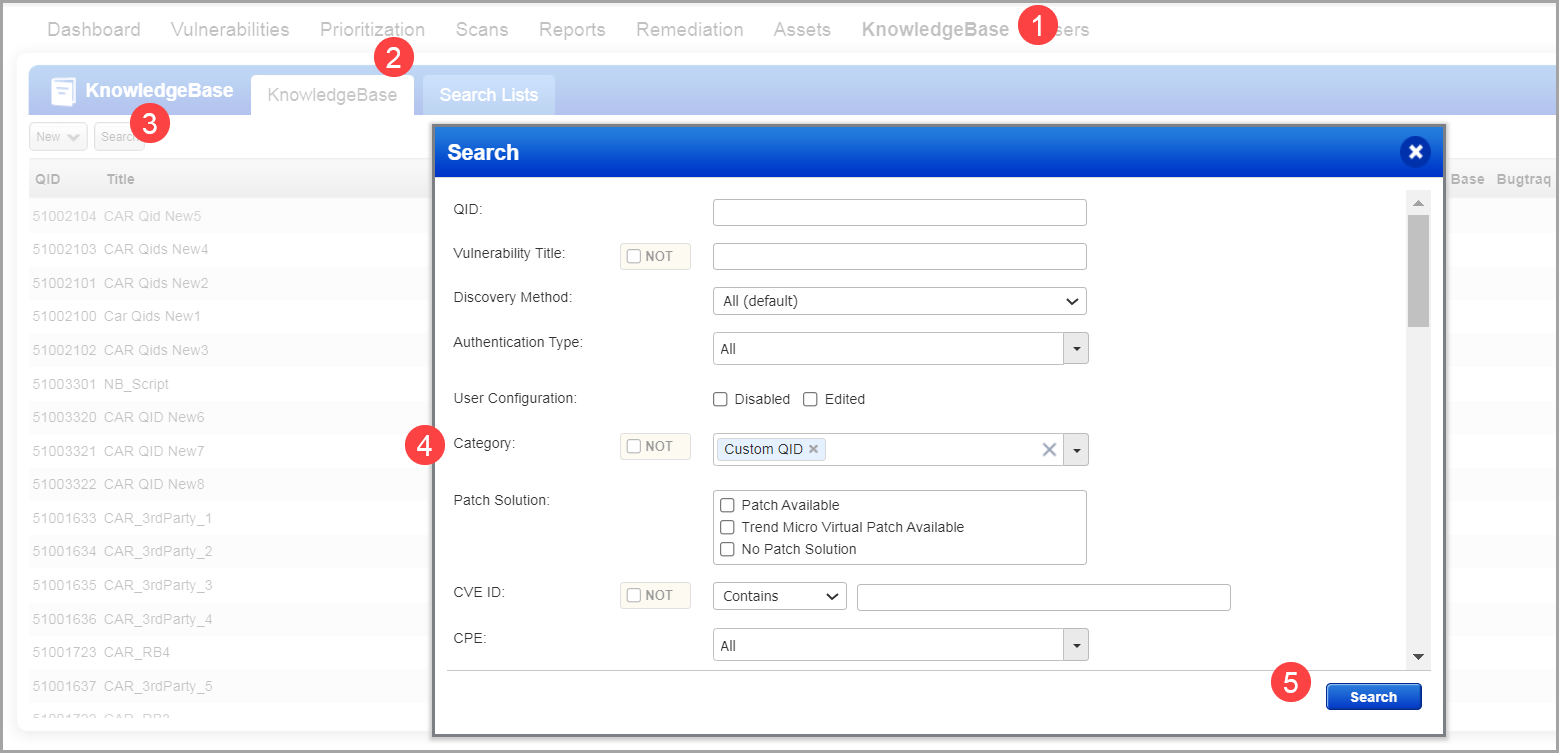Open the Assets menu
Viewport: 1559px width, 753px height.
(x=801, y=29)
